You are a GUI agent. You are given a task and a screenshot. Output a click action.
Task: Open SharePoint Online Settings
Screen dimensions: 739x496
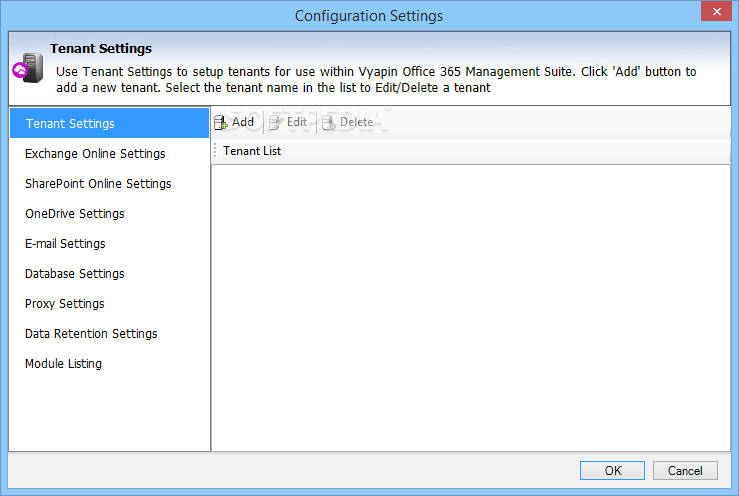(109, 183)
